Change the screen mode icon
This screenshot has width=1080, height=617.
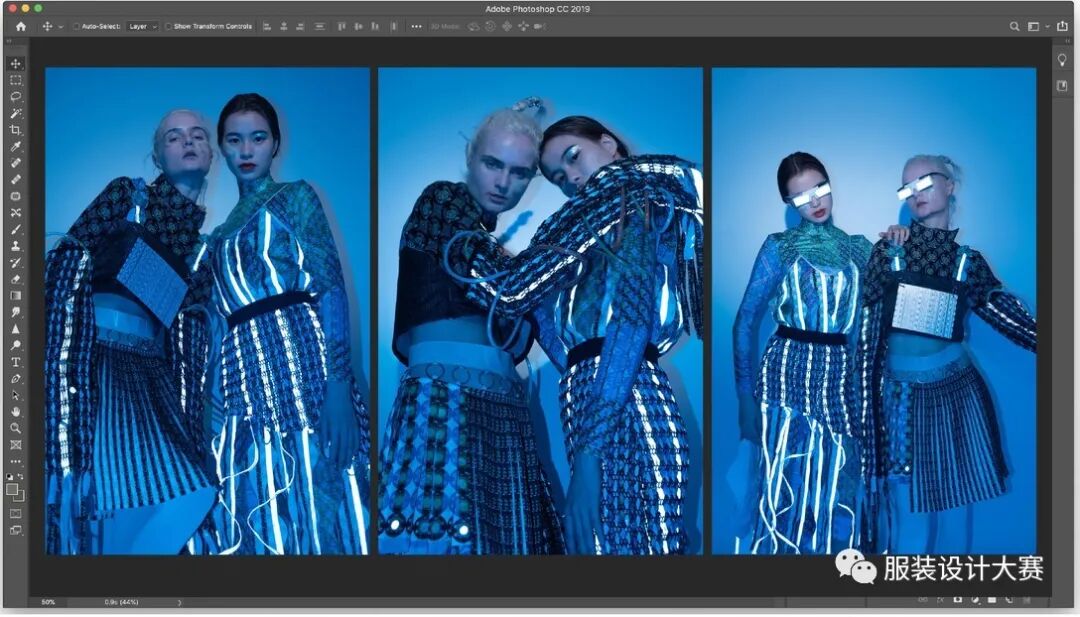pyautogui.click(x=15, y=530)
